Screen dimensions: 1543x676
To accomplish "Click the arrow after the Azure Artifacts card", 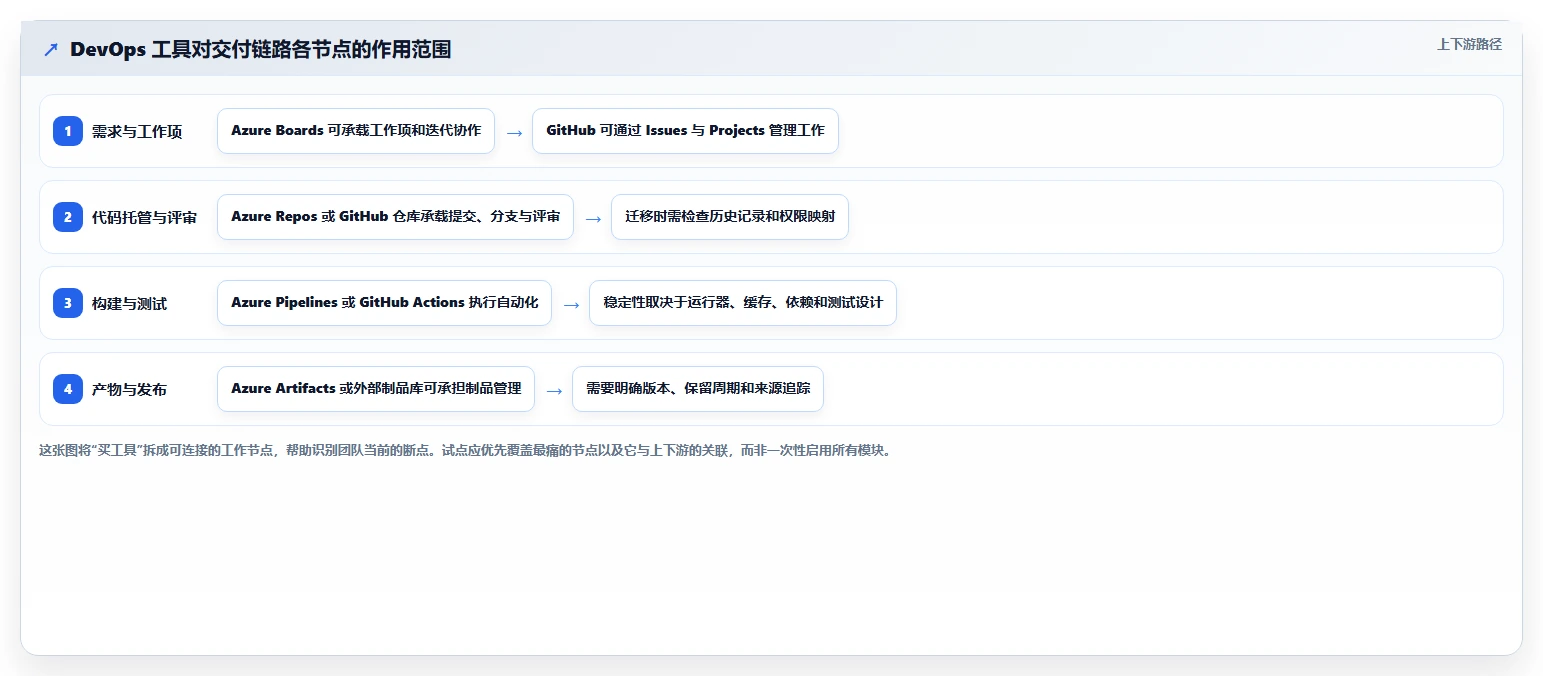I will 554,390.
